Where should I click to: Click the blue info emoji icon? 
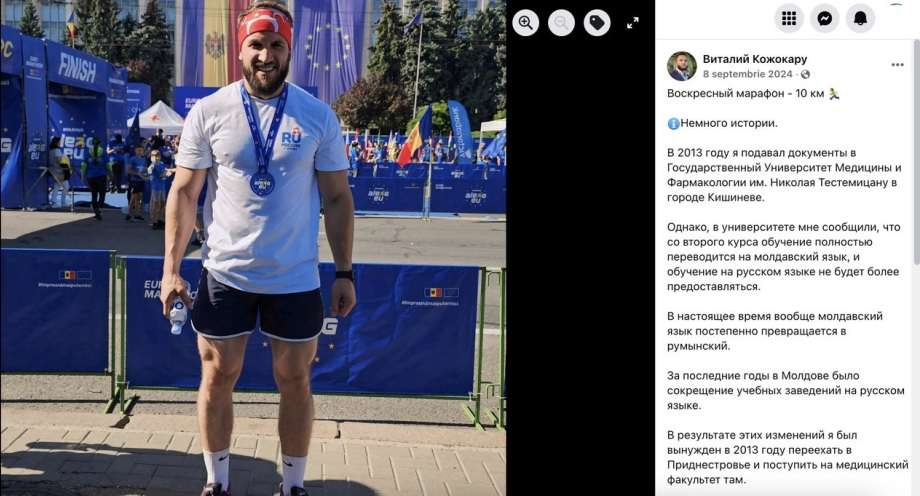(x=673, y=123)
